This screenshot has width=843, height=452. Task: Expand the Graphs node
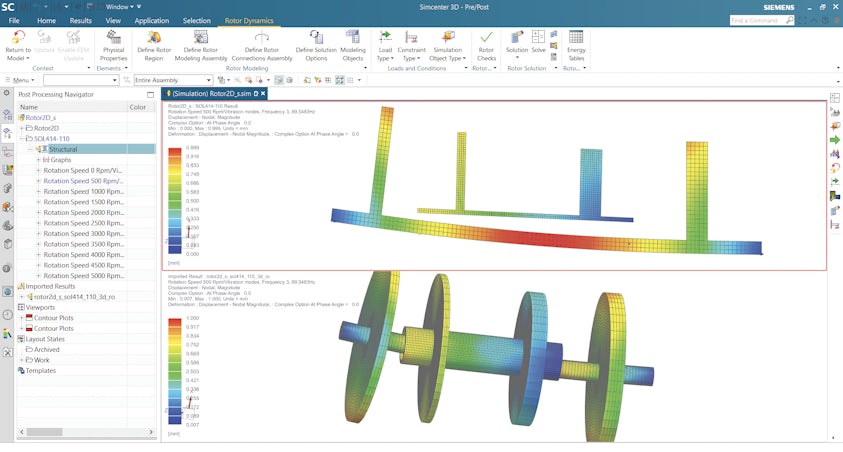(38, 160)
